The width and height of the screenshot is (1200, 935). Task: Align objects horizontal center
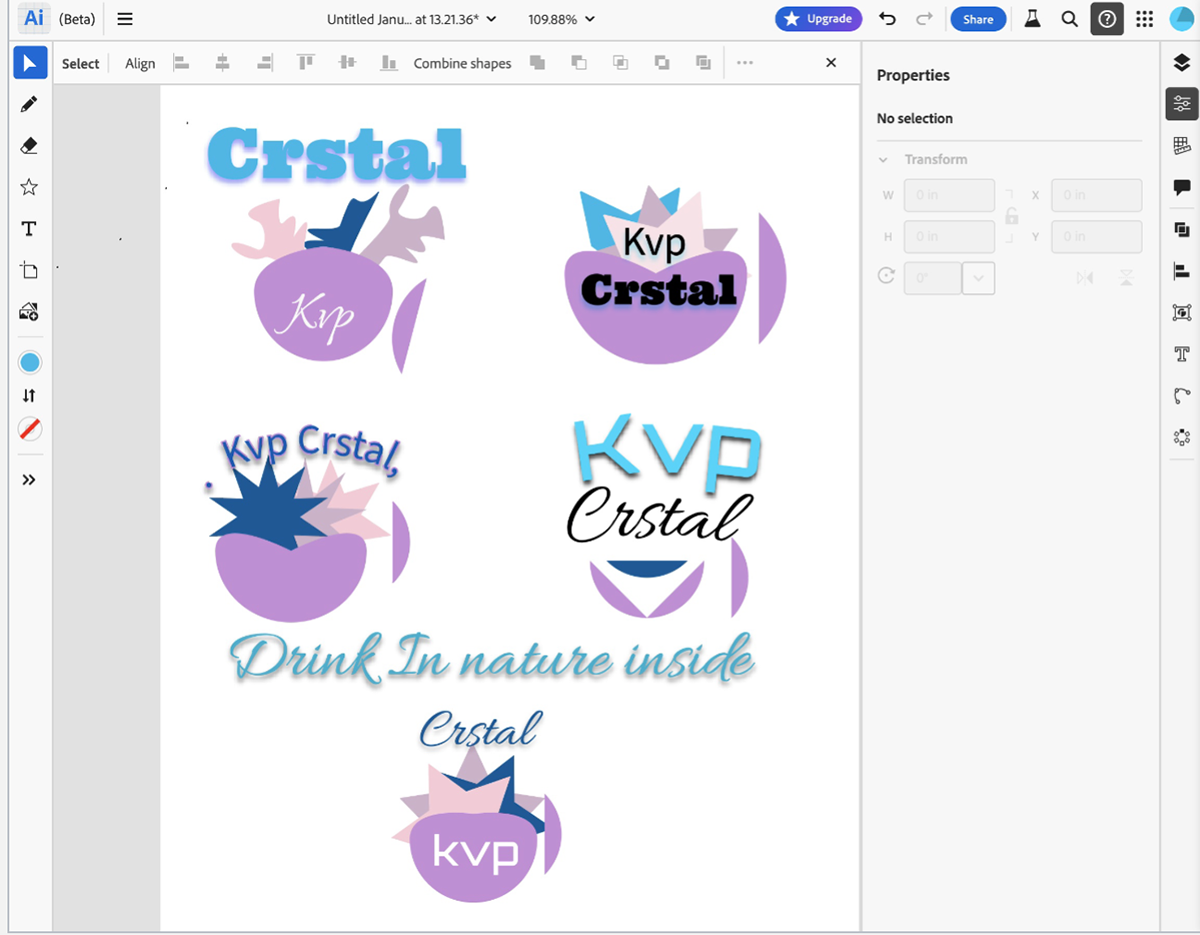coord(223,63)
